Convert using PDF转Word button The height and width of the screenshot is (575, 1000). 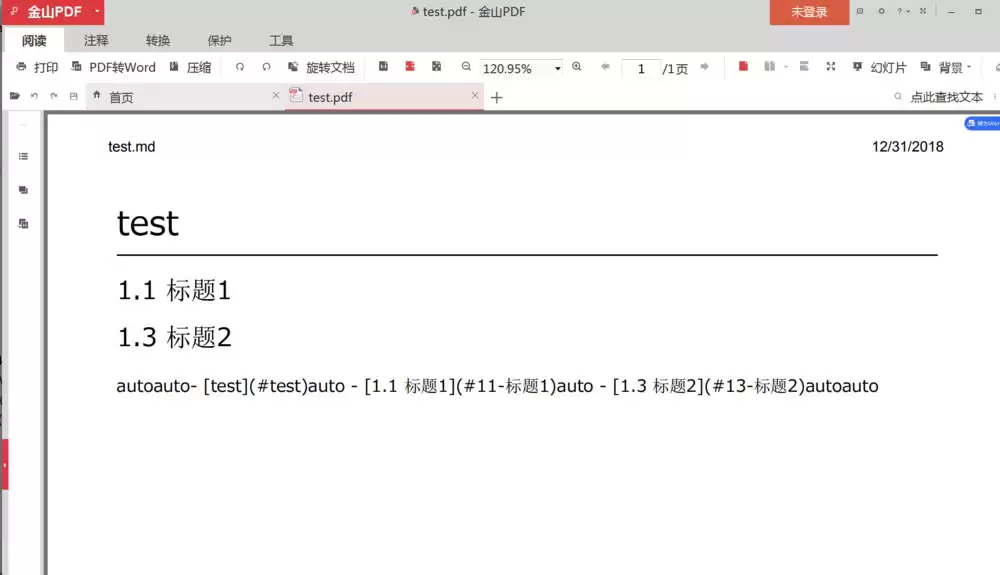tap(114, 68)
